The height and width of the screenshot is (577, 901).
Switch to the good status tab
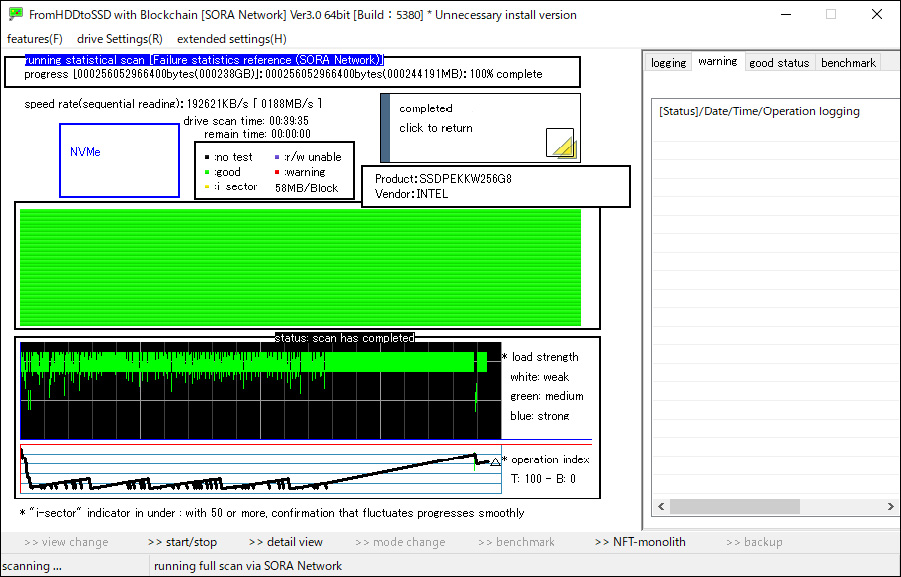click(x=779, y=63)
